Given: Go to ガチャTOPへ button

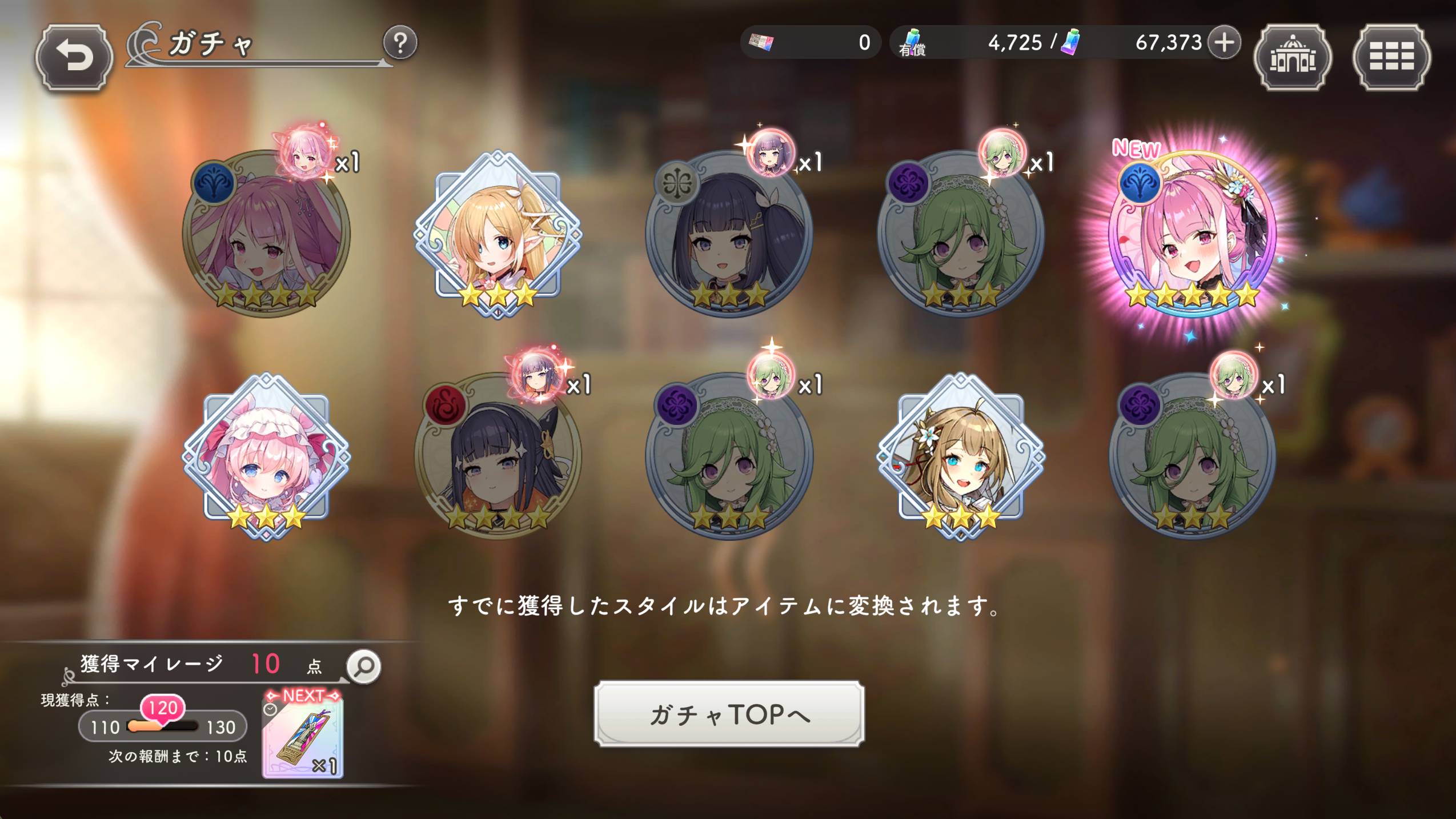Looking at the screenshot, I should (729, 714).
